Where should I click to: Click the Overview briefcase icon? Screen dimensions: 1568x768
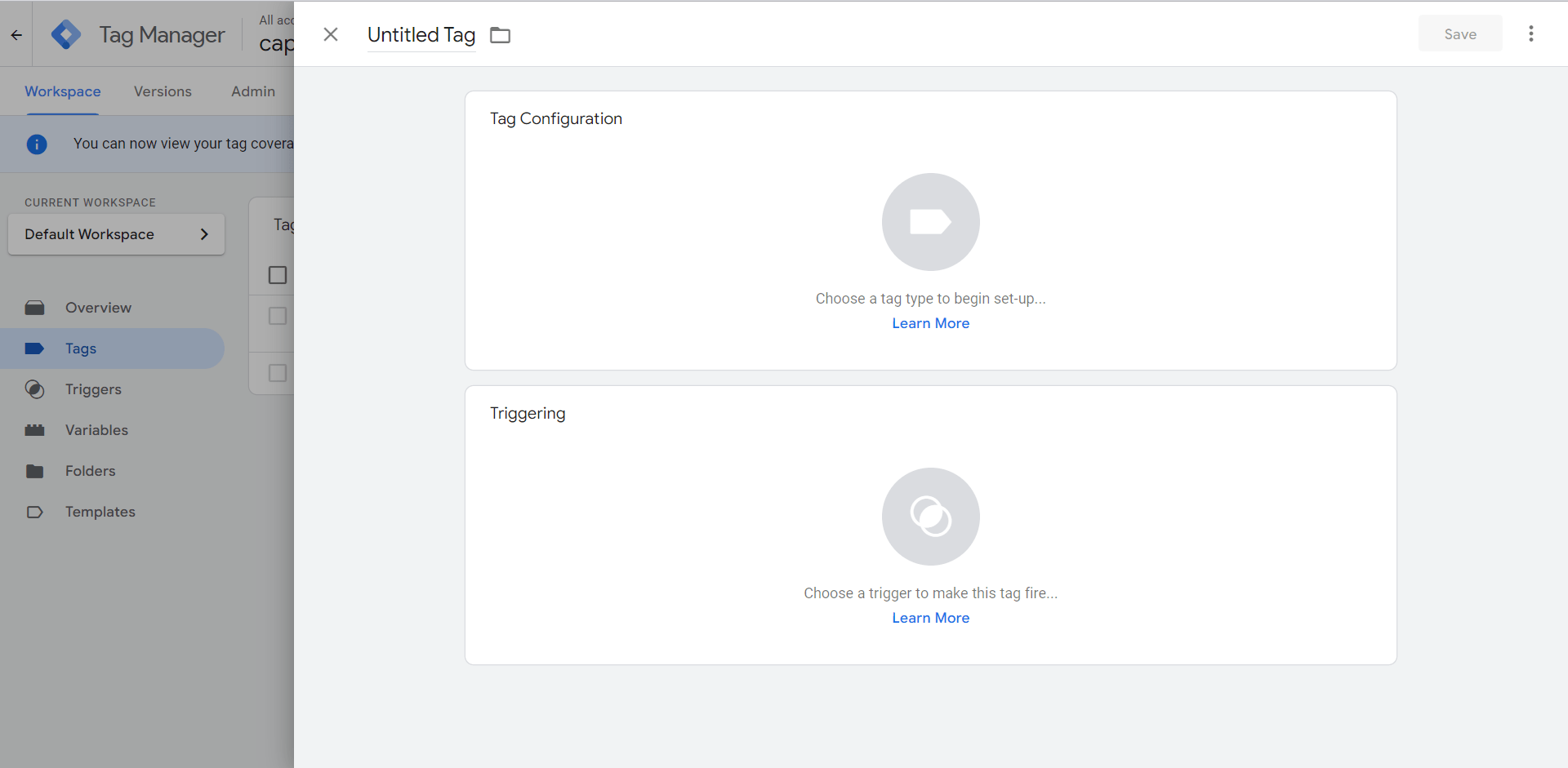coord(34,308)
